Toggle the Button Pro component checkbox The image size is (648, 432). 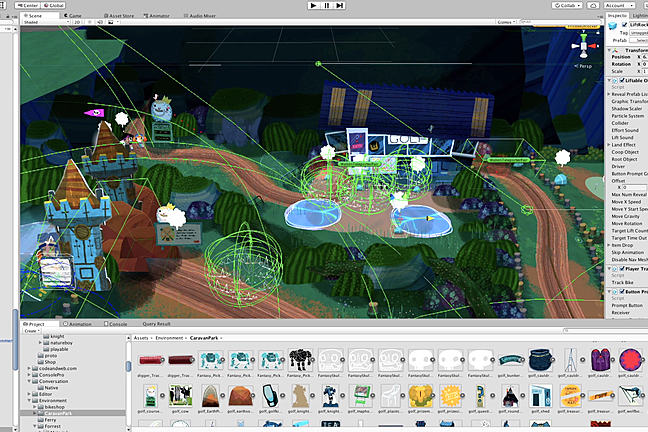click(x=622, y=291)
